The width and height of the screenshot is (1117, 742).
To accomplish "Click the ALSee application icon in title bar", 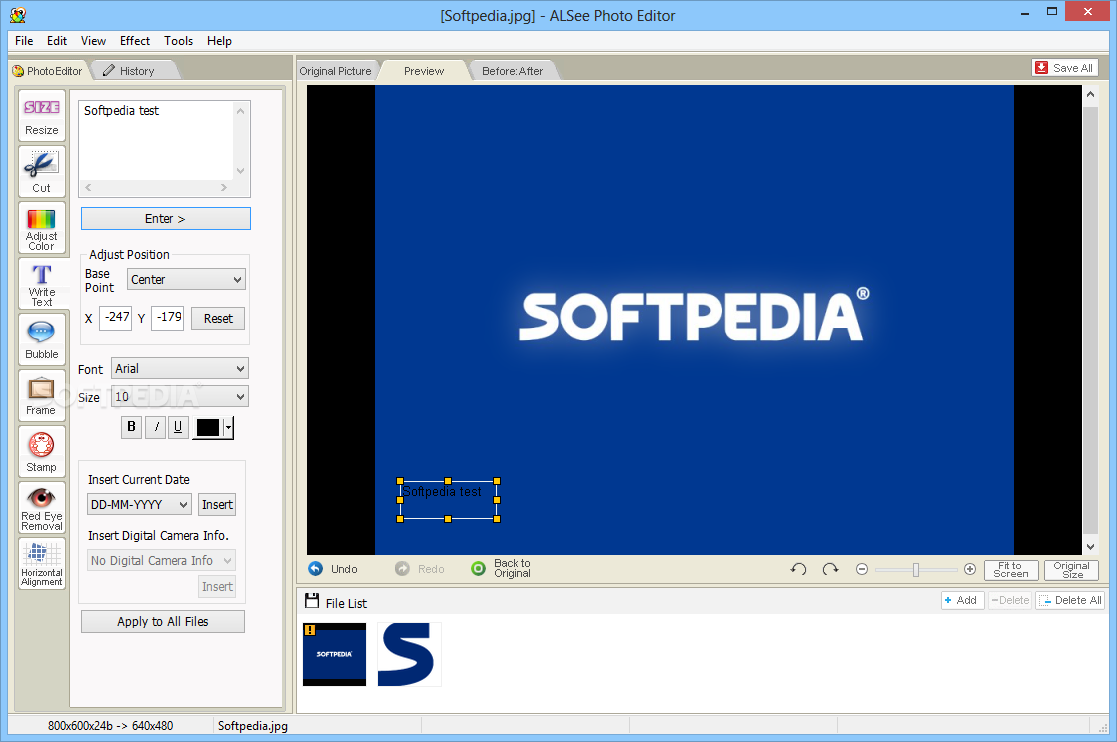I will (x=18, y=15).
